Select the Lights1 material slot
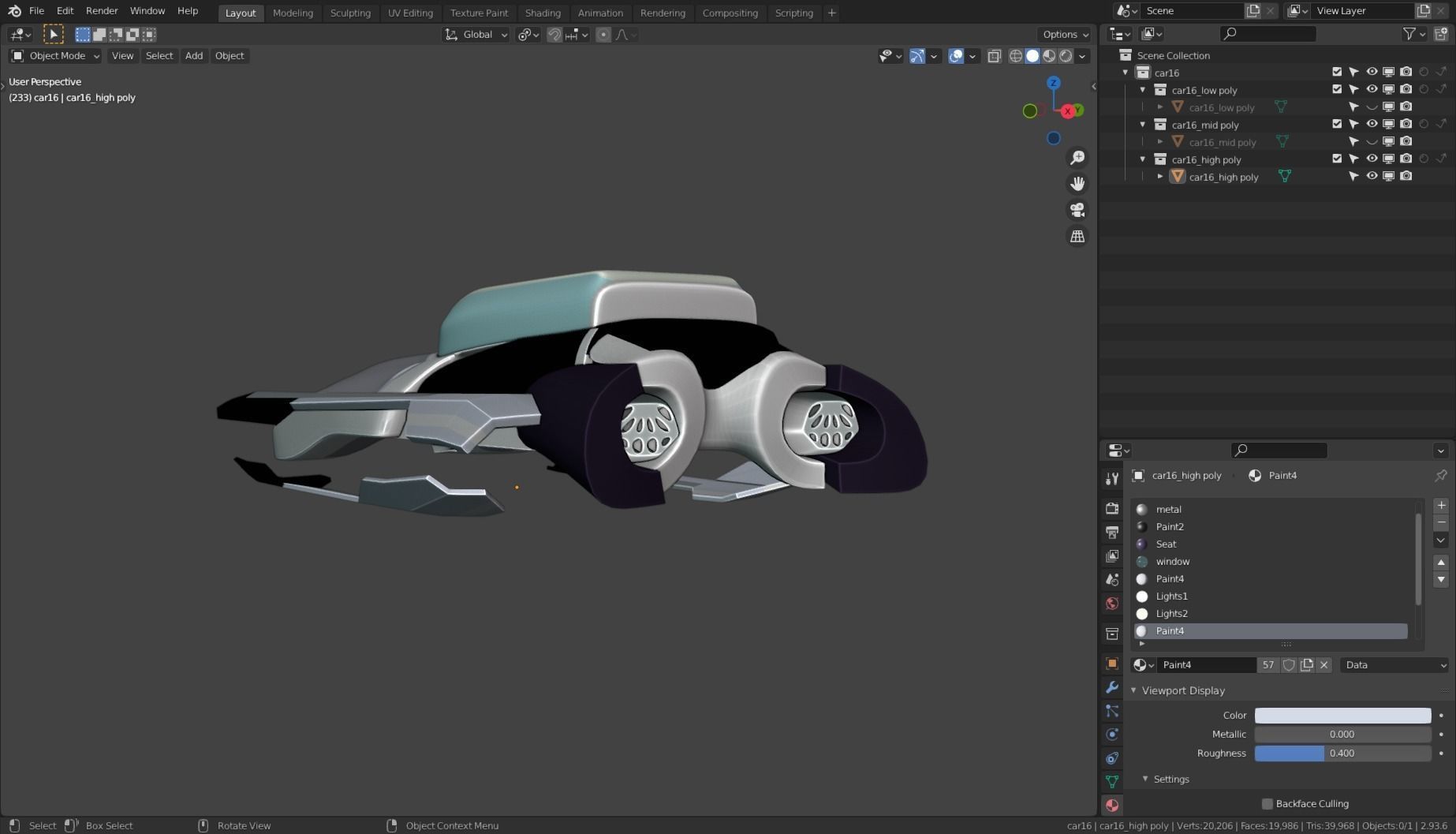The height and width of the screenshot is (834, 1456). 1271,597
